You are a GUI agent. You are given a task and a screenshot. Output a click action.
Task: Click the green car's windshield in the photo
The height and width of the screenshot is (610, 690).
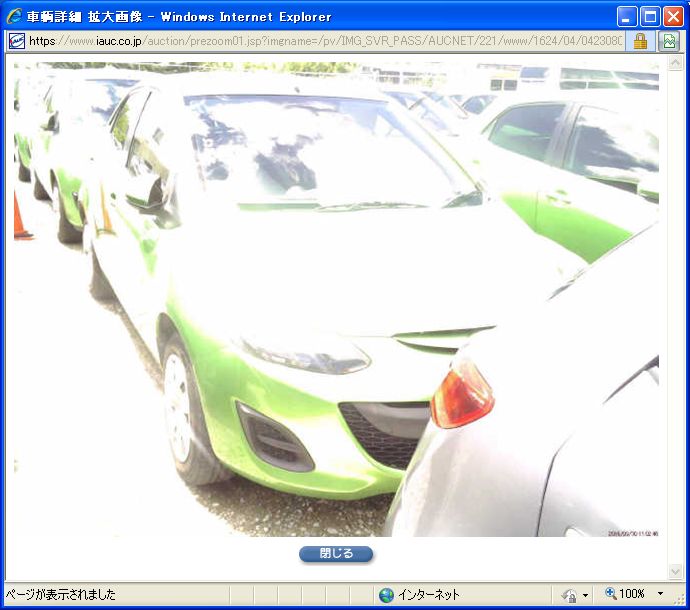[320, 150]
